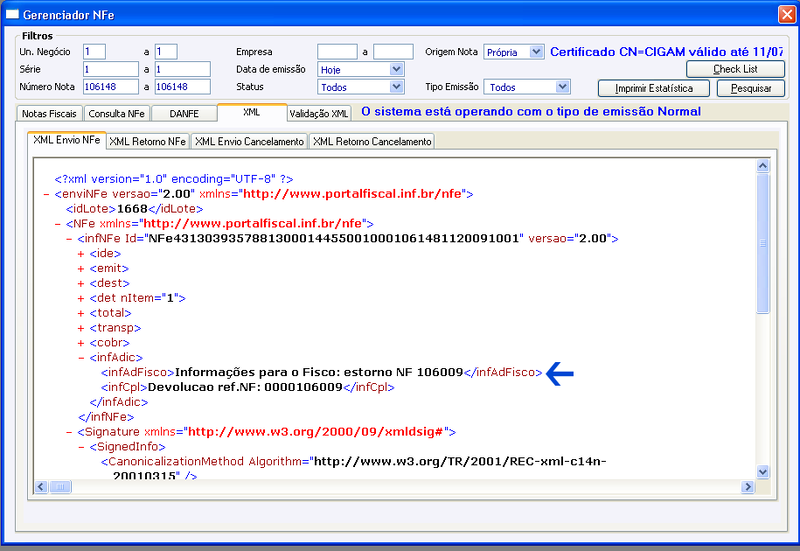
Task: Click the first Empresa field
Action: [337, 52]
